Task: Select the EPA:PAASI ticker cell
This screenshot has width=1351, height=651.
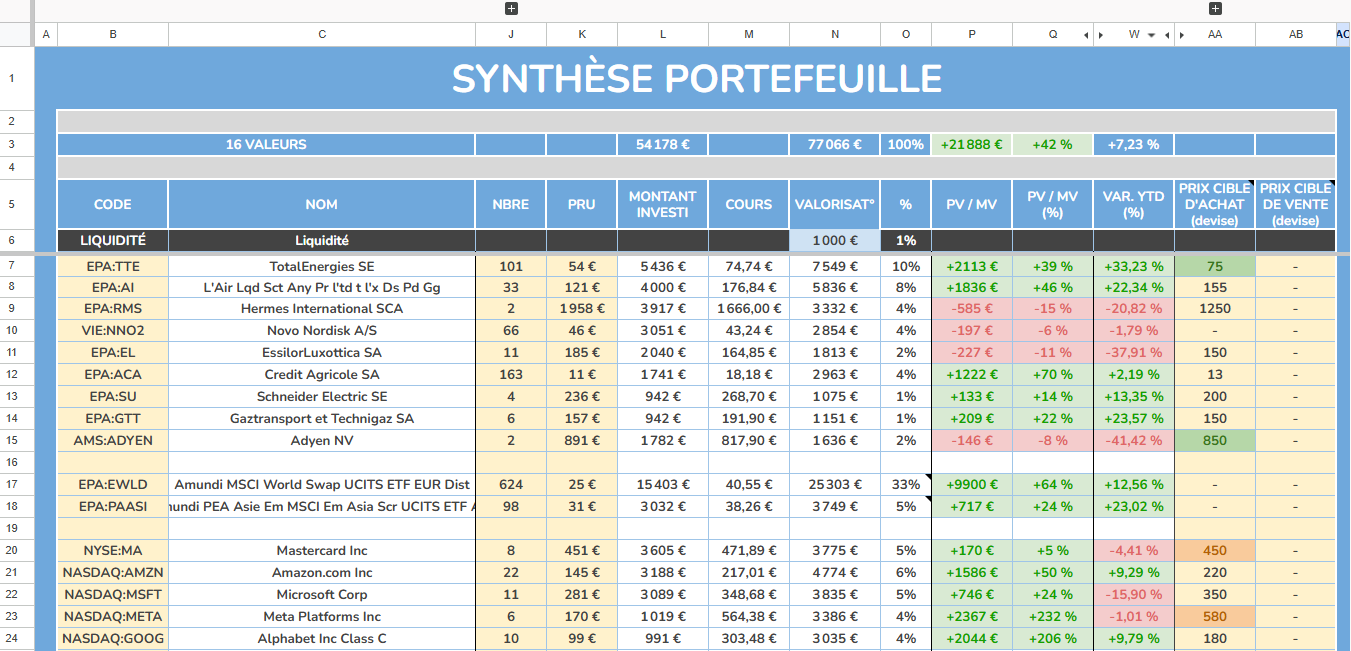Action: coord(113,507)
